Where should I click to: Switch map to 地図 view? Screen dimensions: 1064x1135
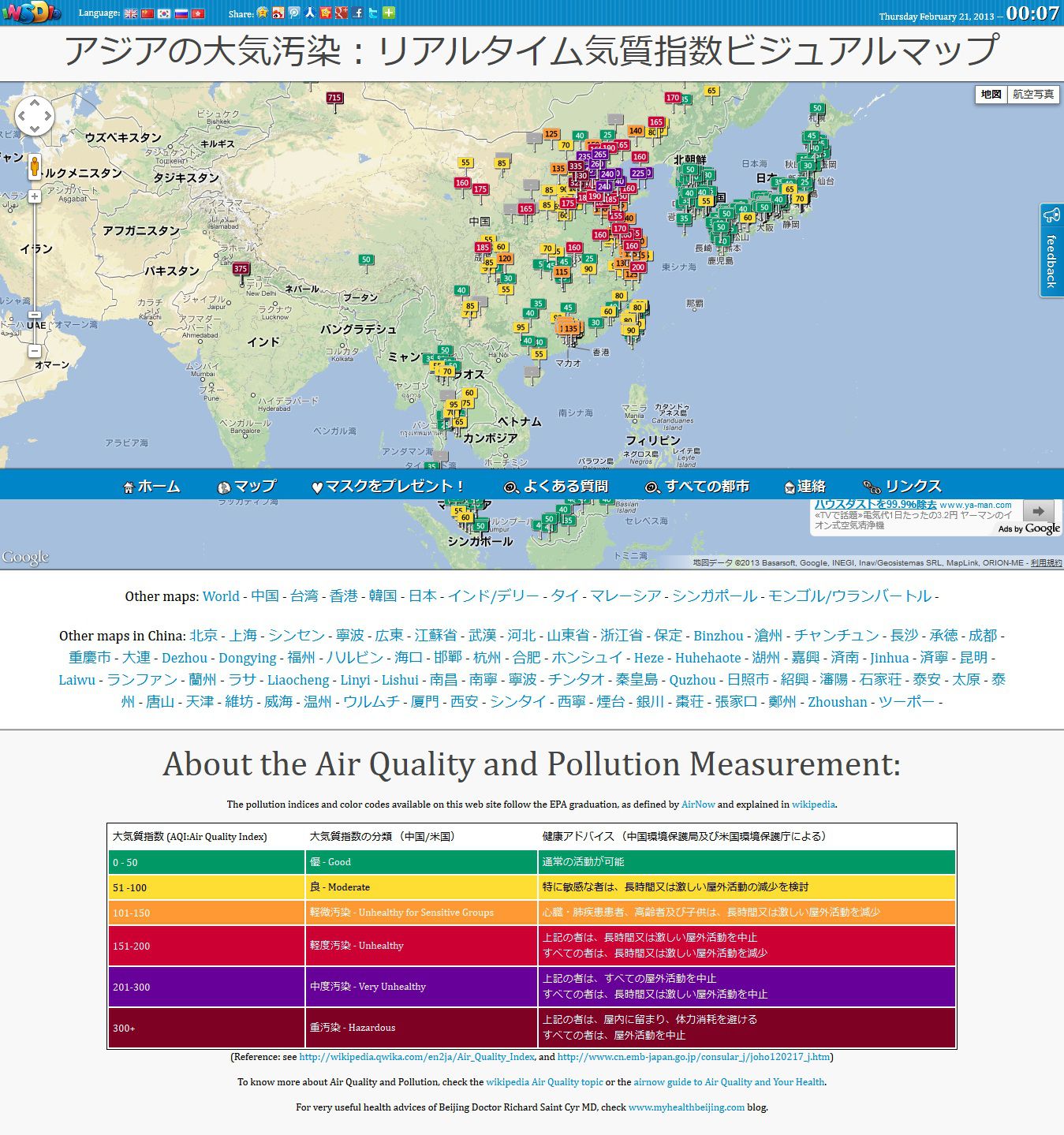[991, 94]
